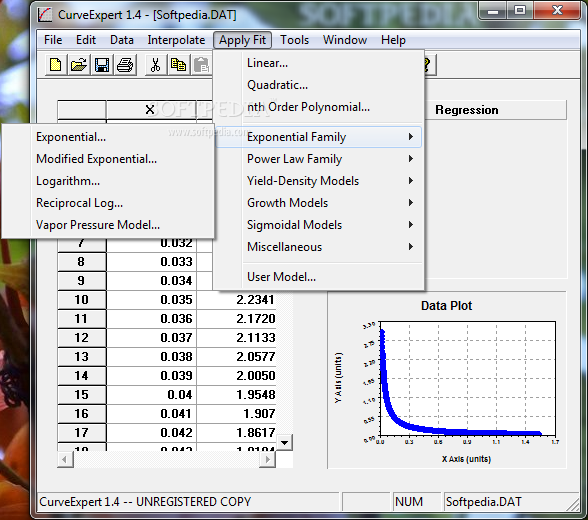Expand the Power Law Family submenu

[319, 159]
